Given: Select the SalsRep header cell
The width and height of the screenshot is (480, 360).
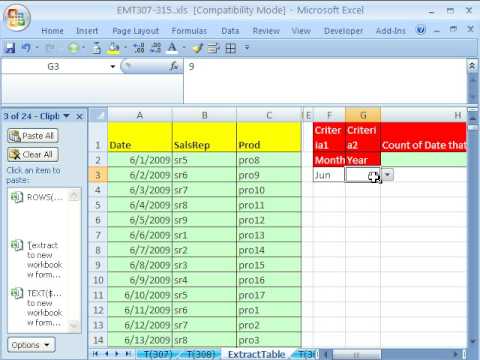Looking at the screenshot, I should (204, 137).
